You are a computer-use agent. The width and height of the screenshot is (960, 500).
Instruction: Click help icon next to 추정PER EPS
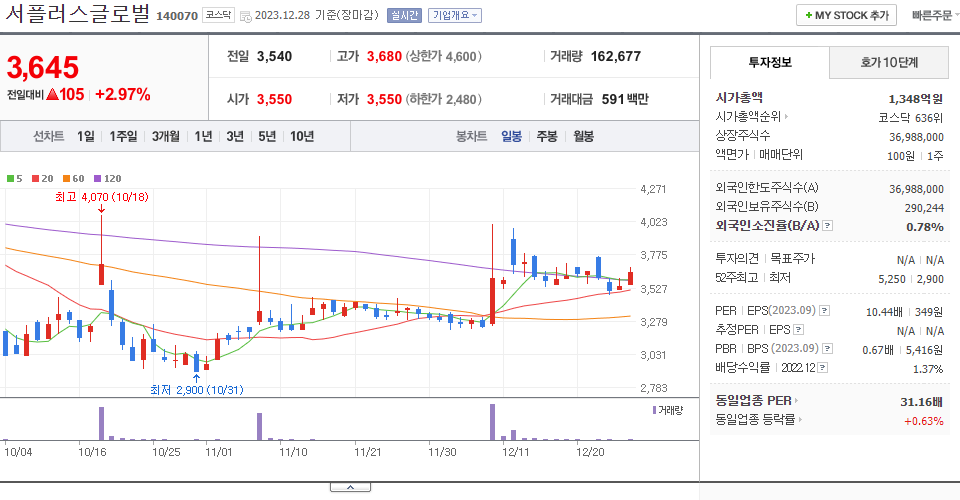pyautogui.click(x=798, y=330)
